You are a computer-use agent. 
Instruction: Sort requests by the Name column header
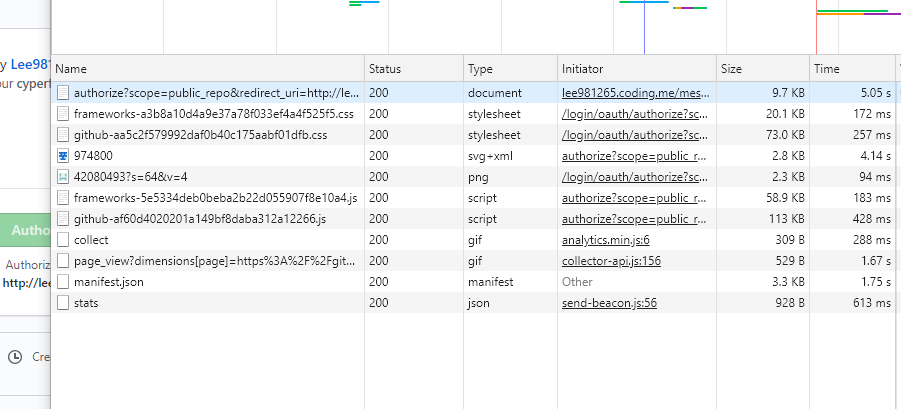(70, 69)
